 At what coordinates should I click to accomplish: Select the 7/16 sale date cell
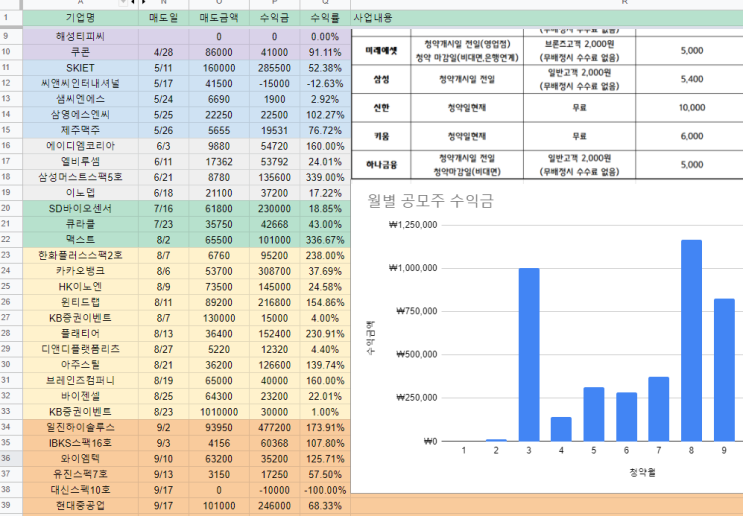click(163, 208)
